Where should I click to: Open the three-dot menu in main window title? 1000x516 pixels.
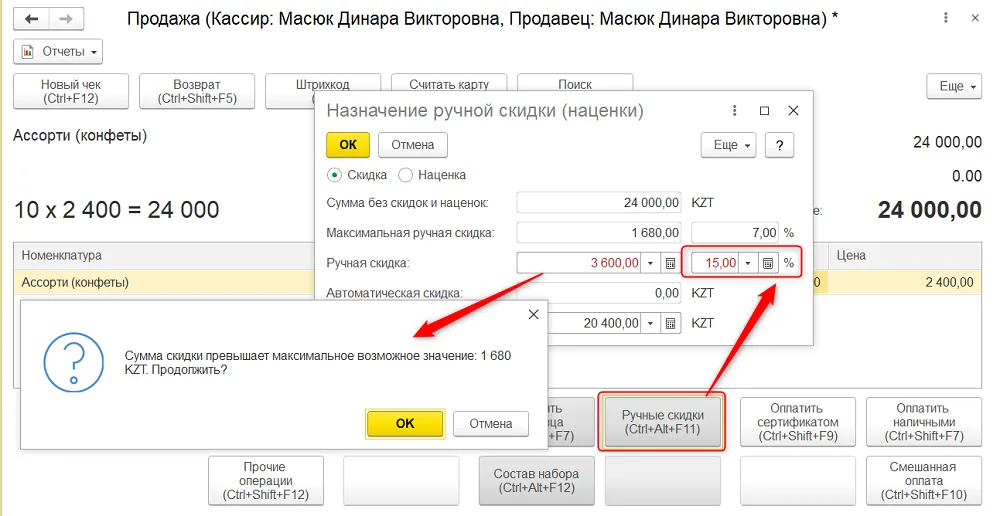click(946, 18)
